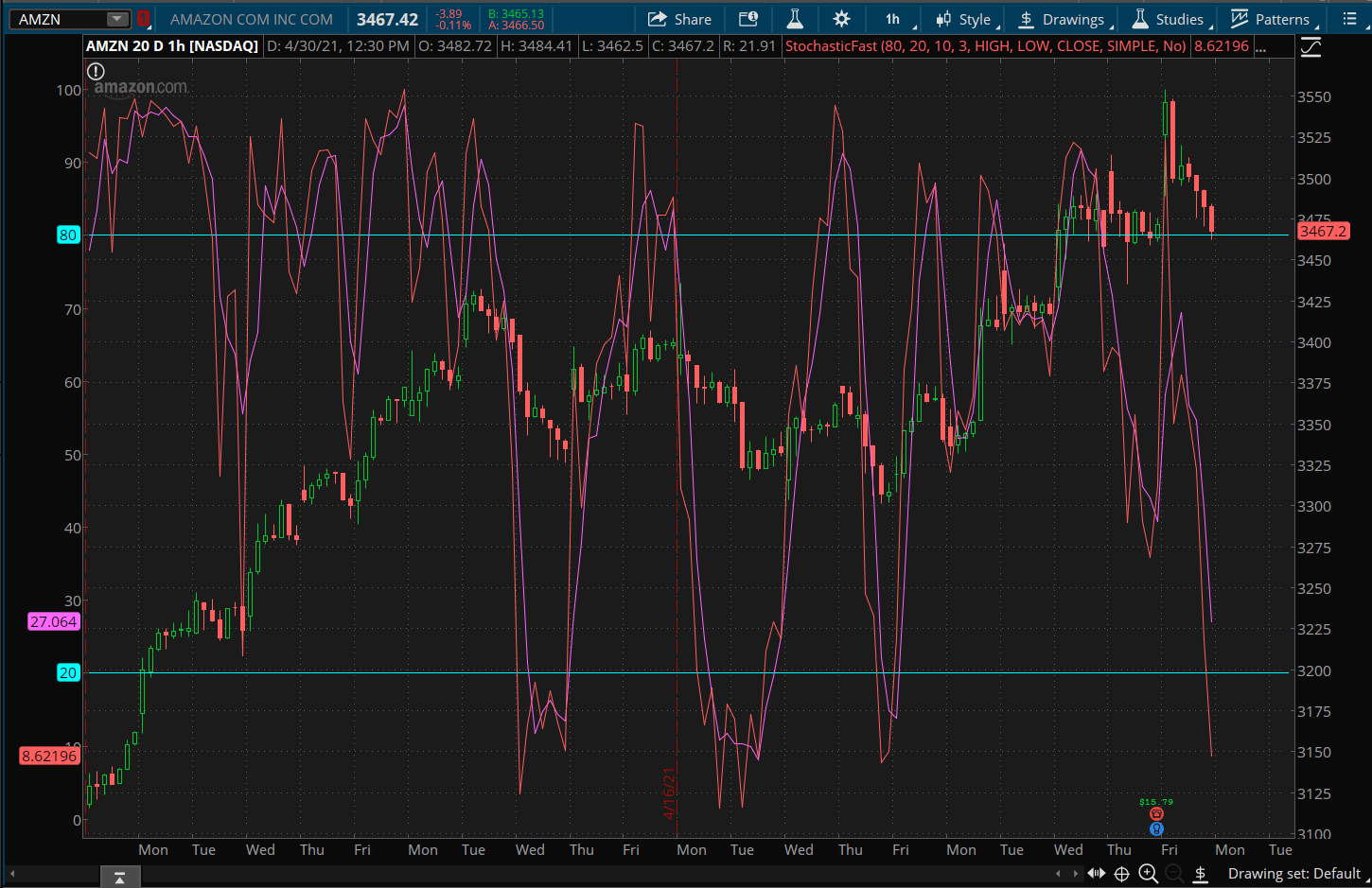Click the $15.79 green earnings label
This screenshot has height=888, width=1372.
click(x=1156, y=802)
